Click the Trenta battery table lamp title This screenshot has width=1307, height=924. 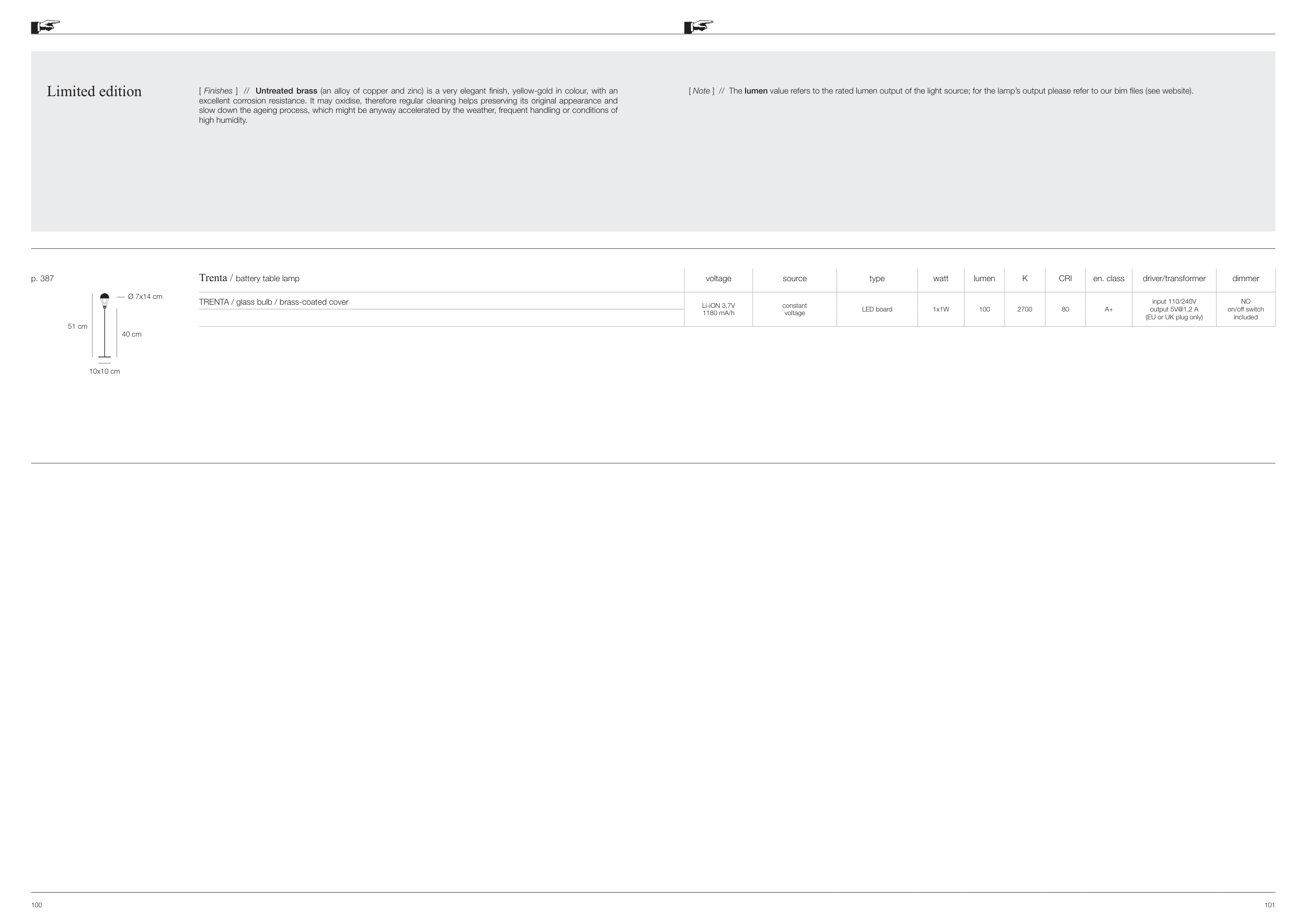[x=249, y=278]
